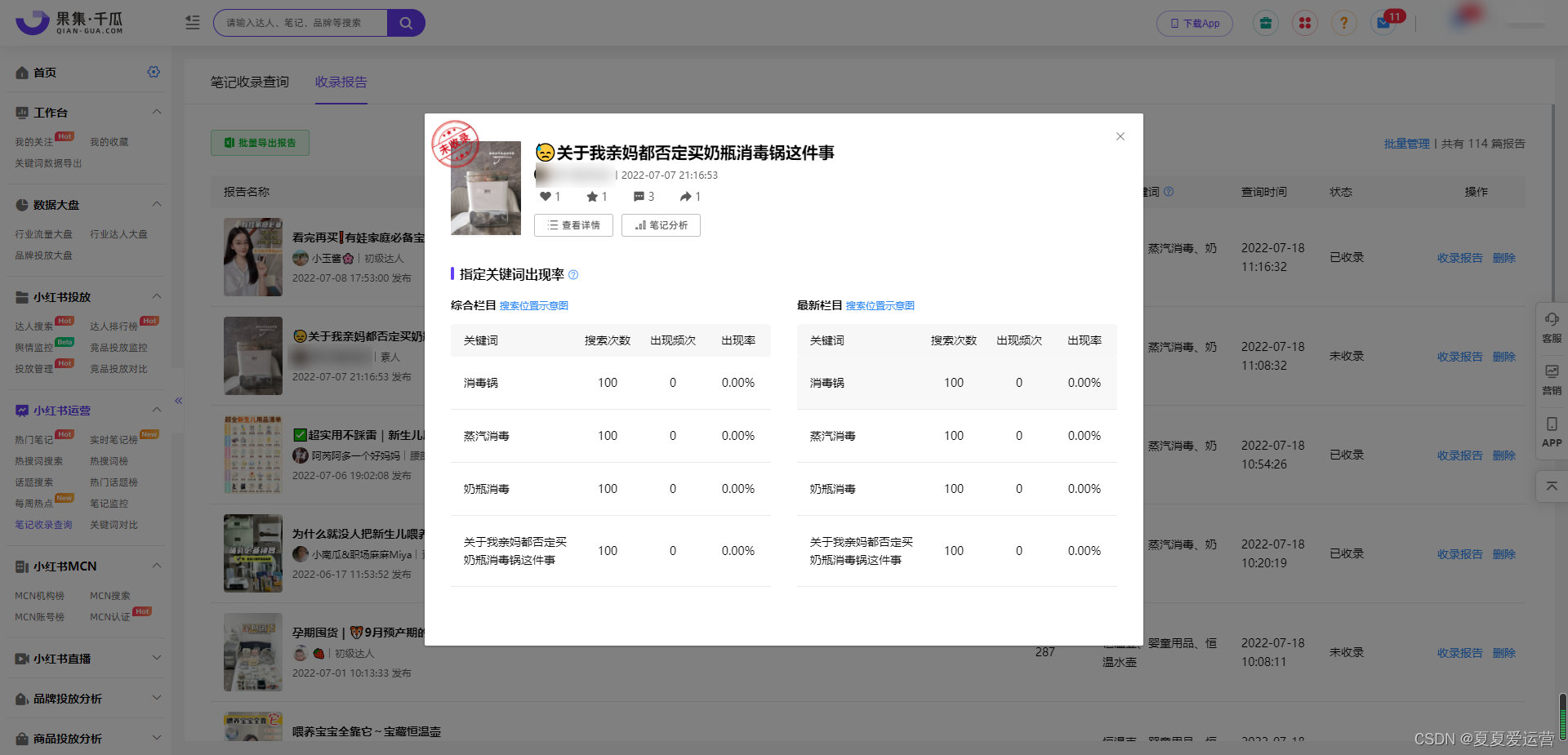The height and width of the screenshot is (755, 1568).
Task: Click the note cover thumbnail in dialog
Action: tap(486, 188)
